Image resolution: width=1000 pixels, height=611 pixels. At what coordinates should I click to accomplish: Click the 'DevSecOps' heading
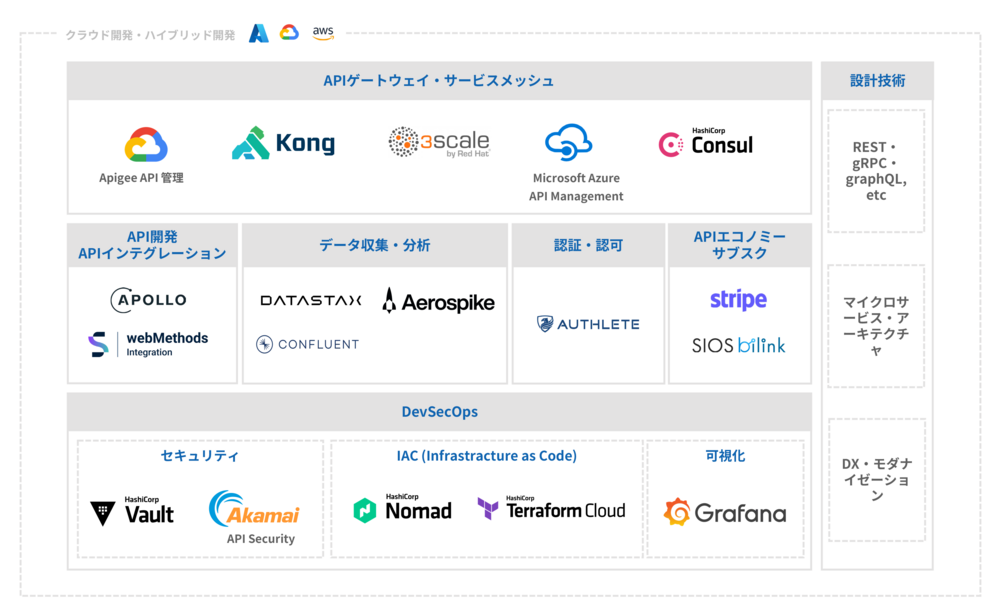point(439,412)
